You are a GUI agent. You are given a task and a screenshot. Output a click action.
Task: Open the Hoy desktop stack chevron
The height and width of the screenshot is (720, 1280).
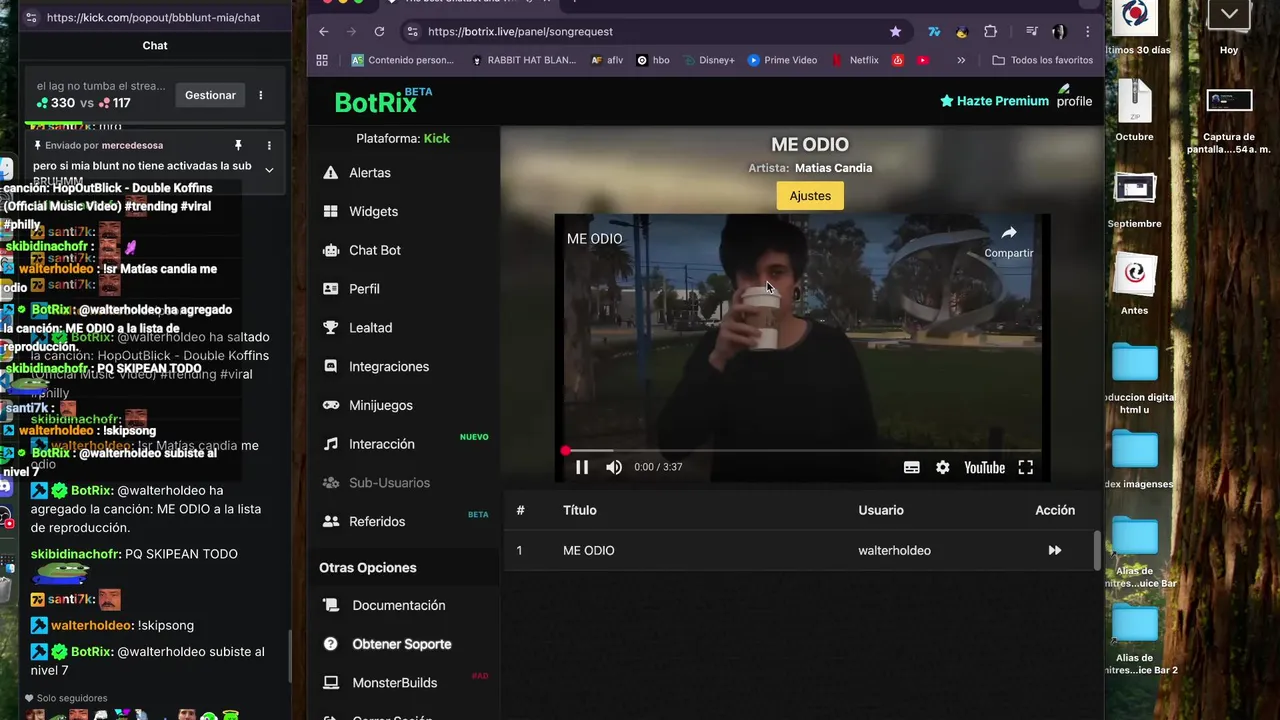(x=1229, y=14)
